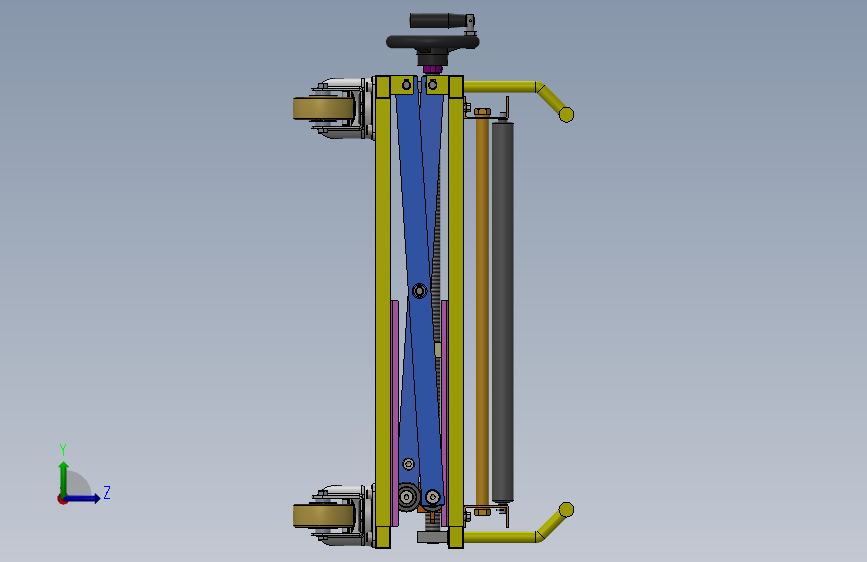Select the right yellow frame column
The image size is (867, 562).
coord(456,313)
